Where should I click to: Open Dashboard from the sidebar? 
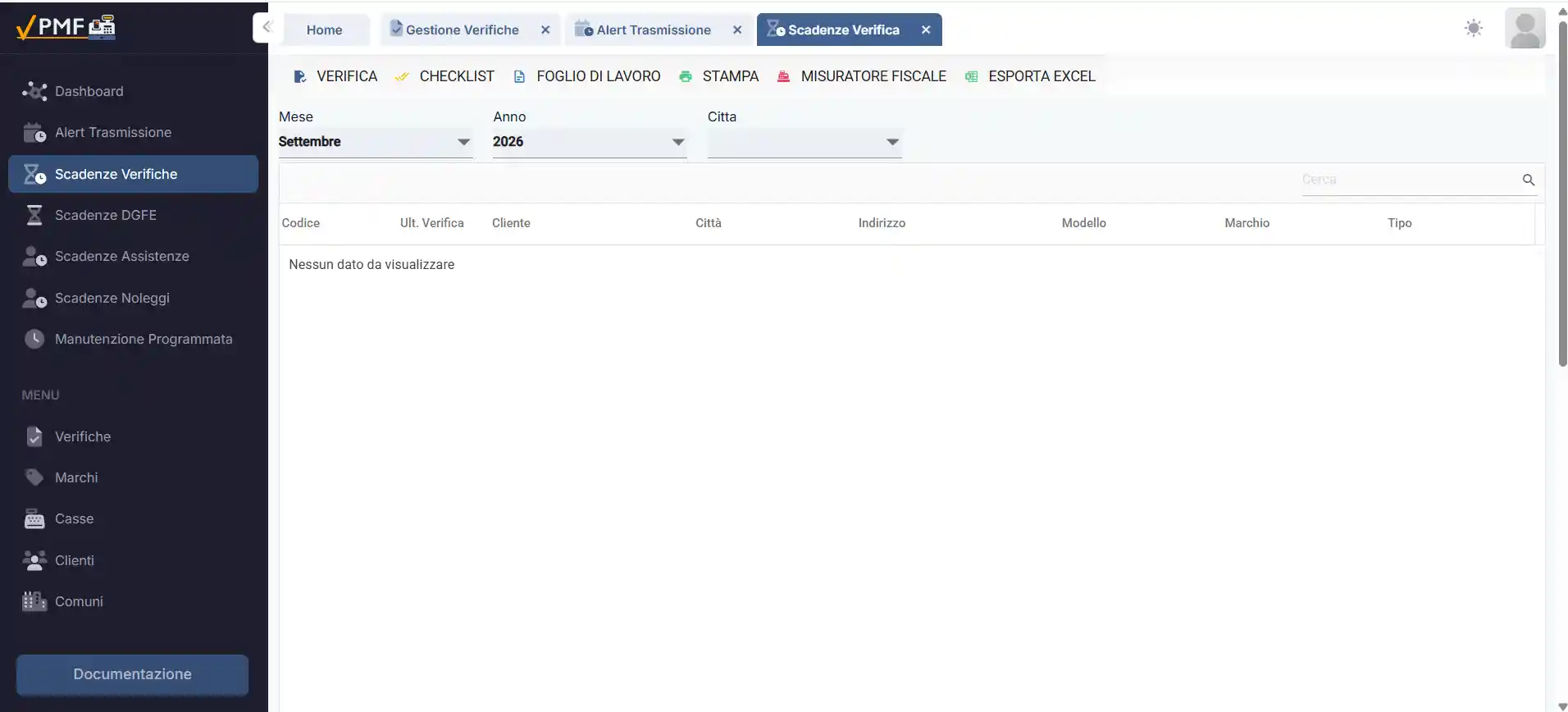133,91
